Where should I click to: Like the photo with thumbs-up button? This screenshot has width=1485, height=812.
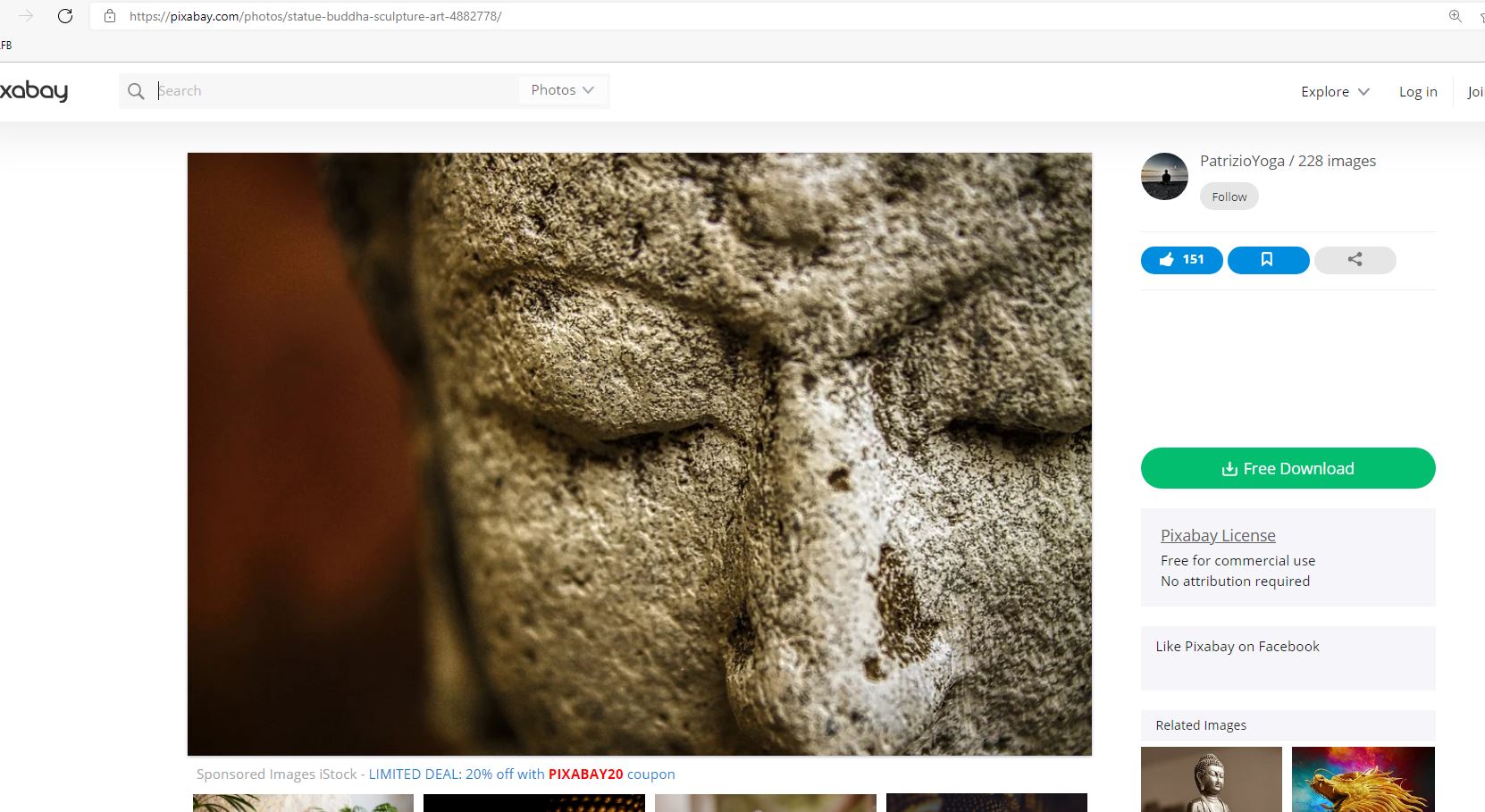(1181, 260)
